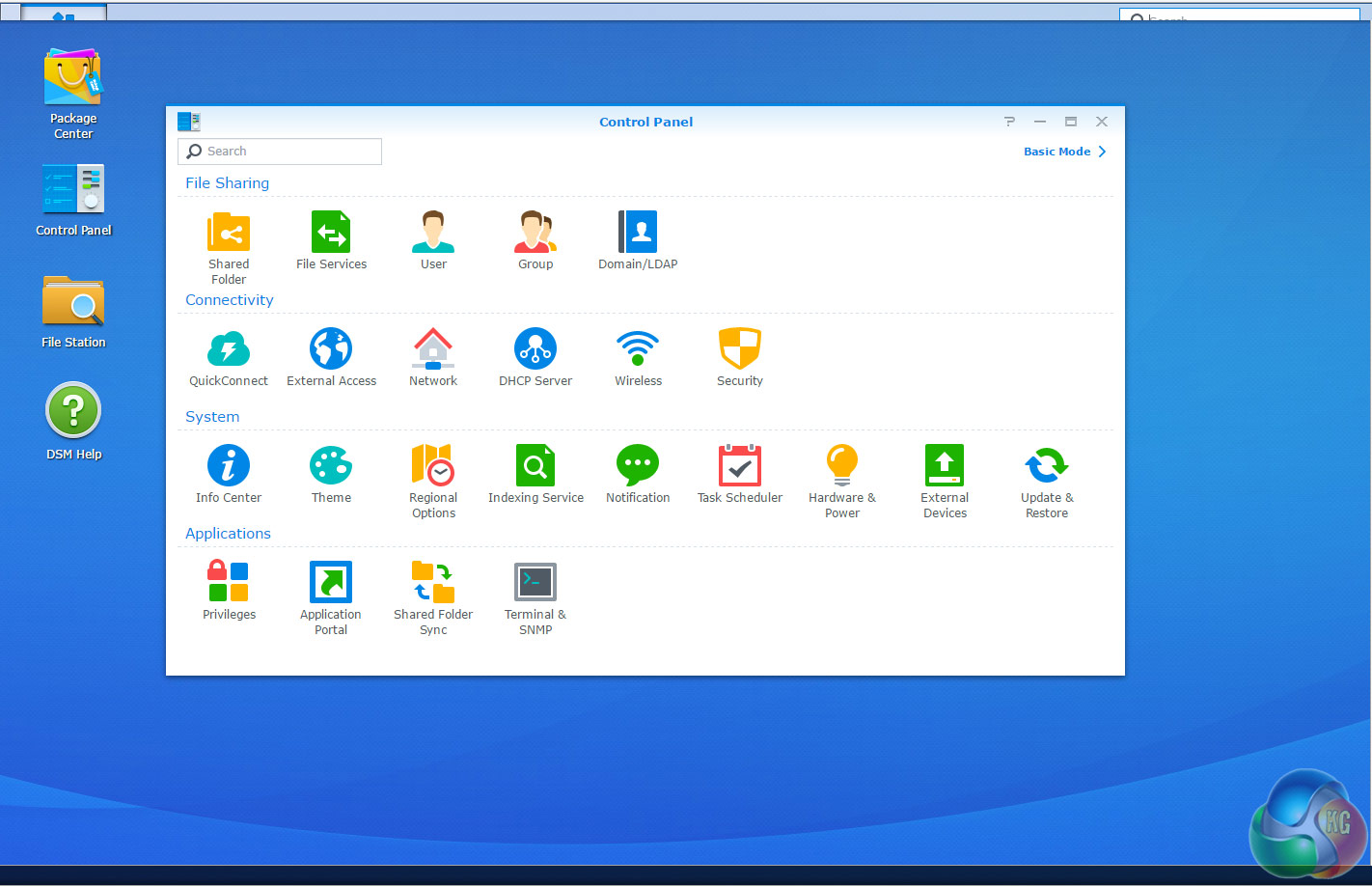
Task: Open Task Scheduler
Action: 740,467
